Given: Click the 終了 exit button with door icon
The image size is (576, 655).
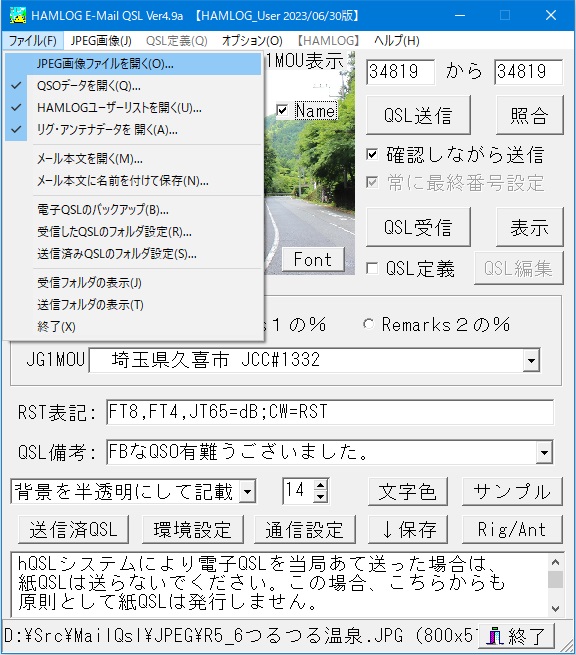Looking at the screenshot, I should pyautogui.click(x=517, y=636).
